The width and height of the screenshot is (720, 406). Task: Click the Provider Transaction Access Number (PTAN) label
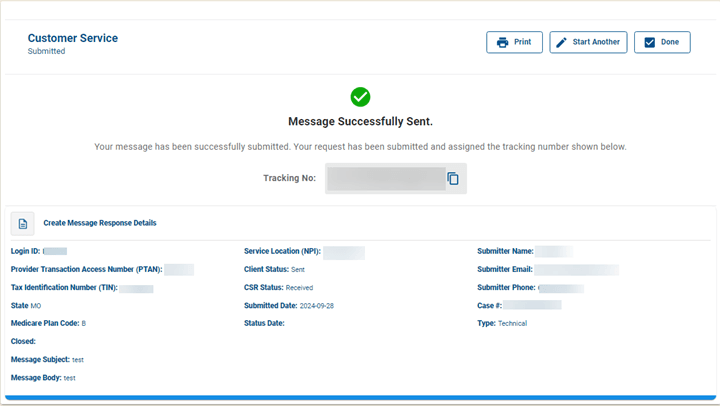(x=86, y=269)
